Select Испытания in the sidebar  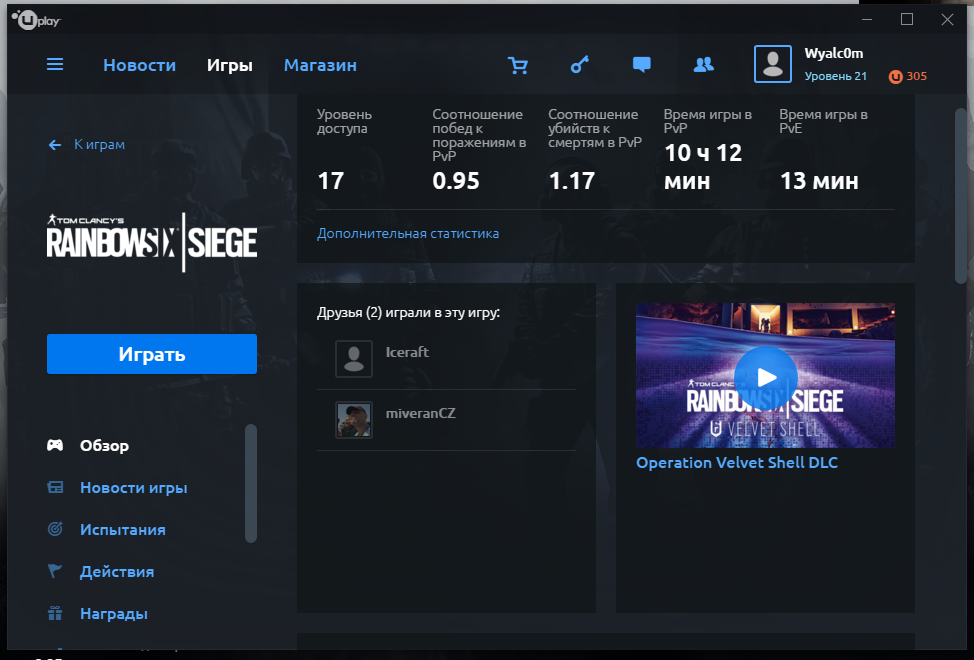pyautogui.click(x=123, y=530)
